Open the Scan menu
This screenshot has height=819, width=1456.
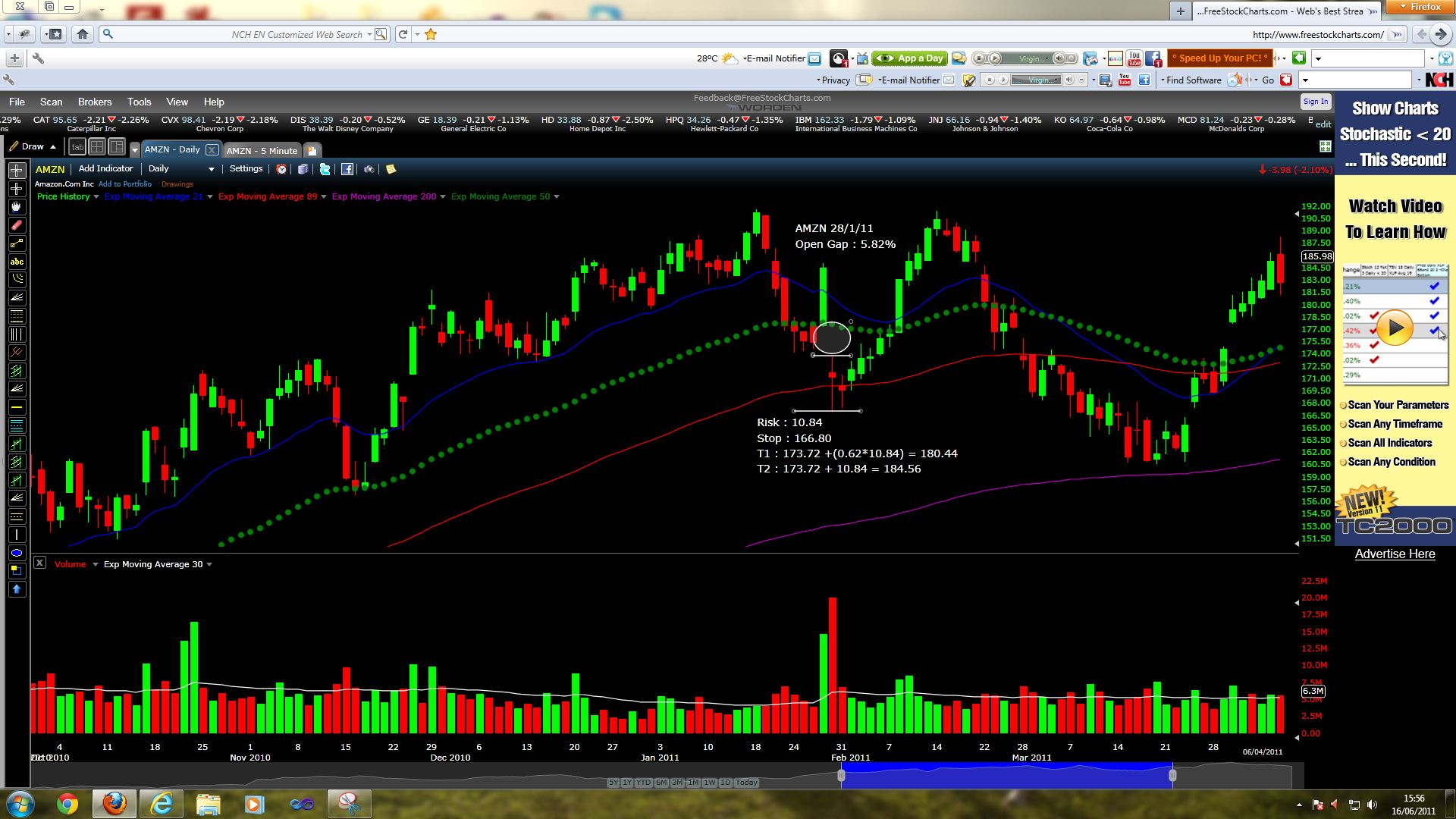(52, 102)
